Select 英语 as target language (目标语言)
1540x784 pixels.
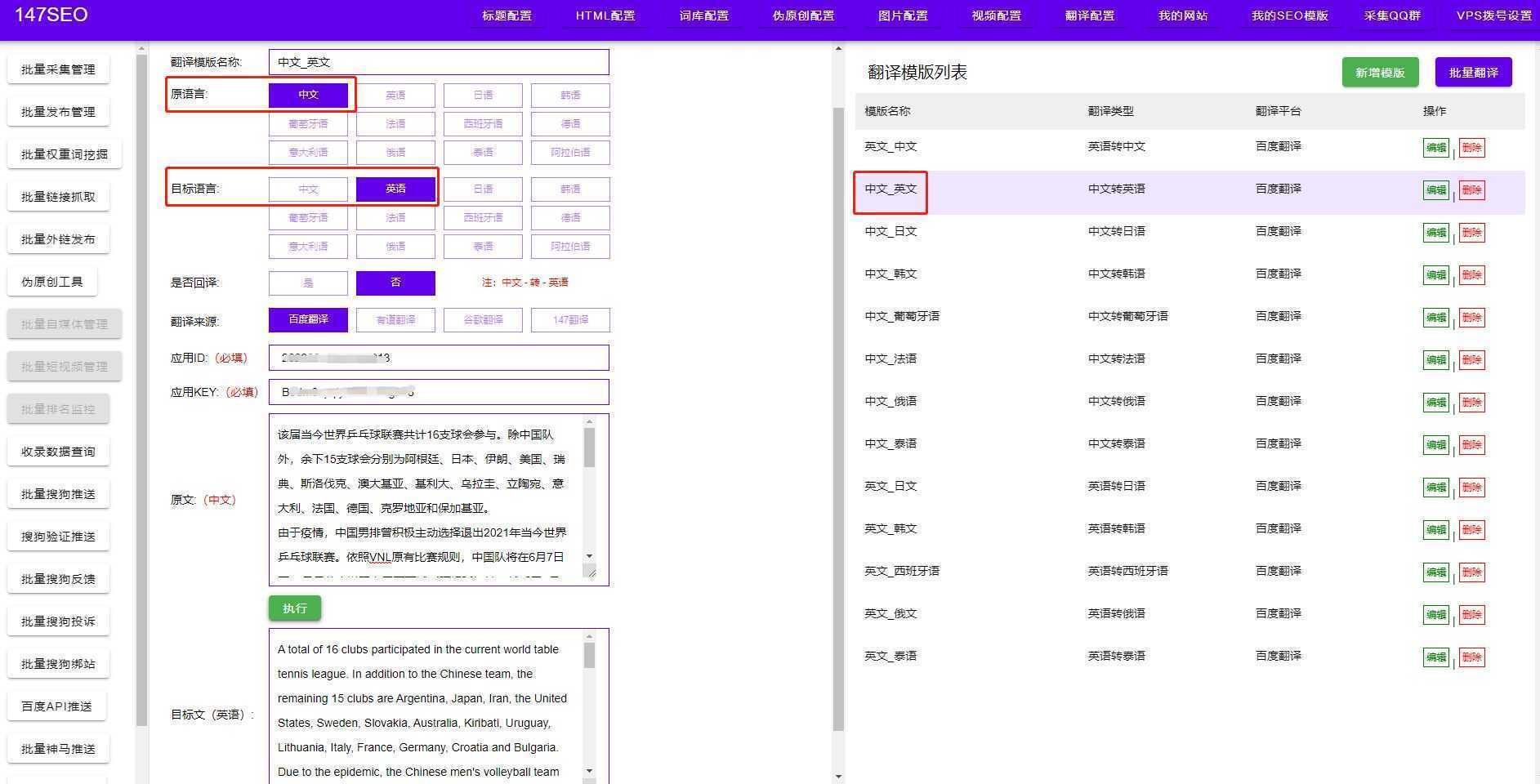[x=395, y=189]
